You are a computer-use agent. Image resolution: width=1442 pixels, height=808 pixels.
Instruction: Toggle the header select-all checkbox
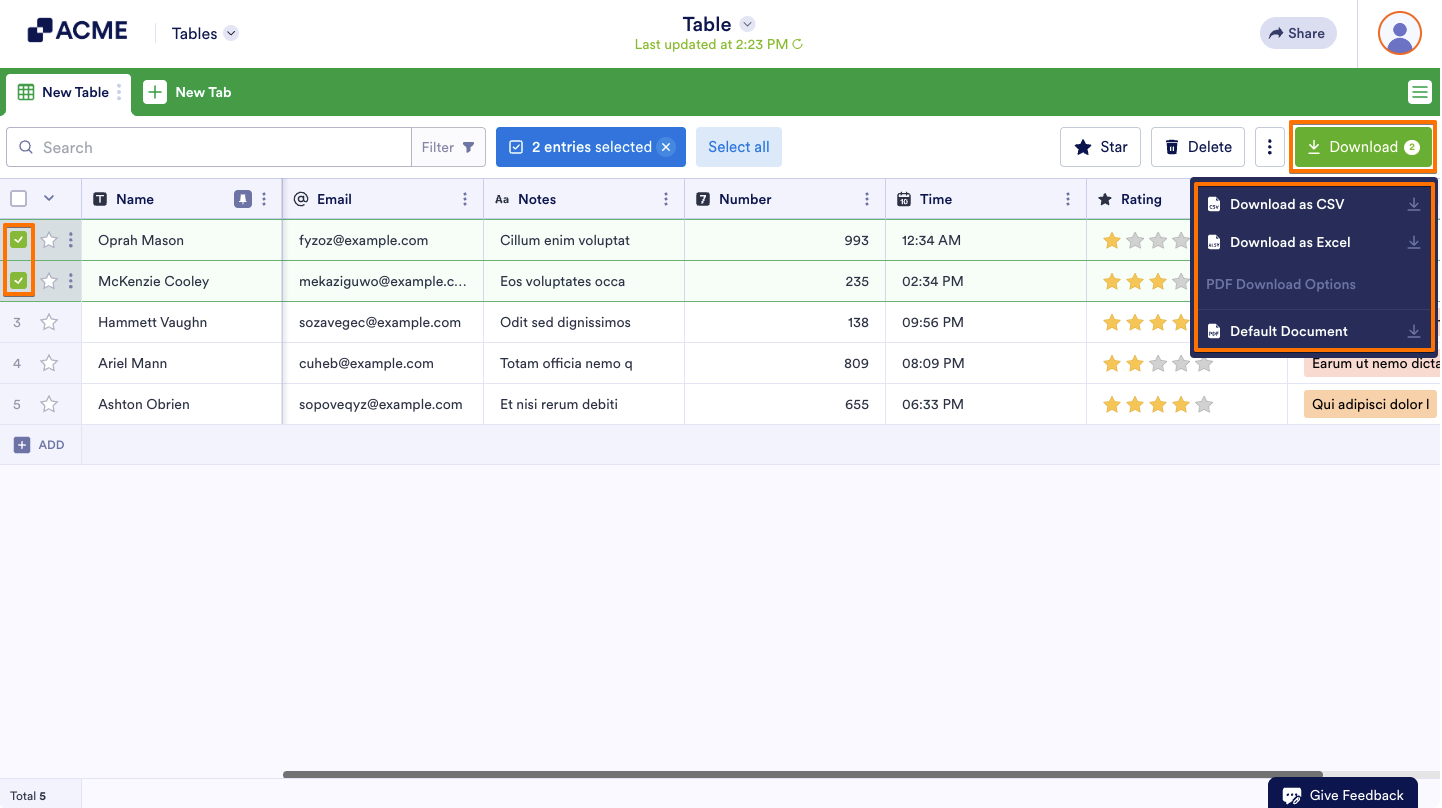tap(19, 199)
